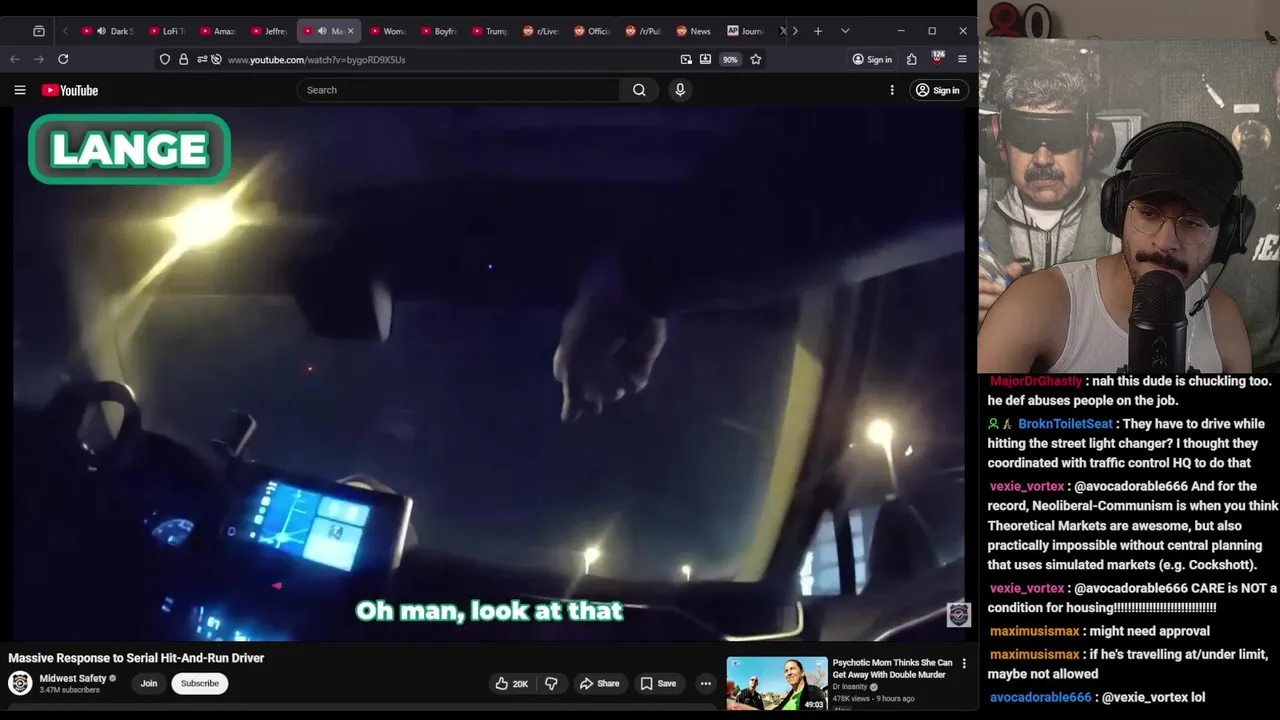Open a new browser tab

818,31
